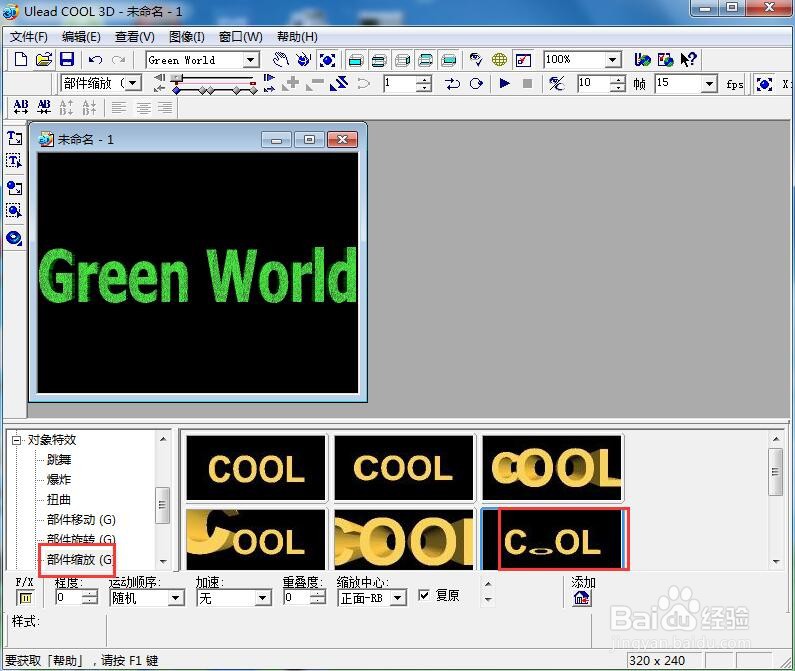Play the animation
The height and width of the screenshot is (671, 795).
(504, 83)
